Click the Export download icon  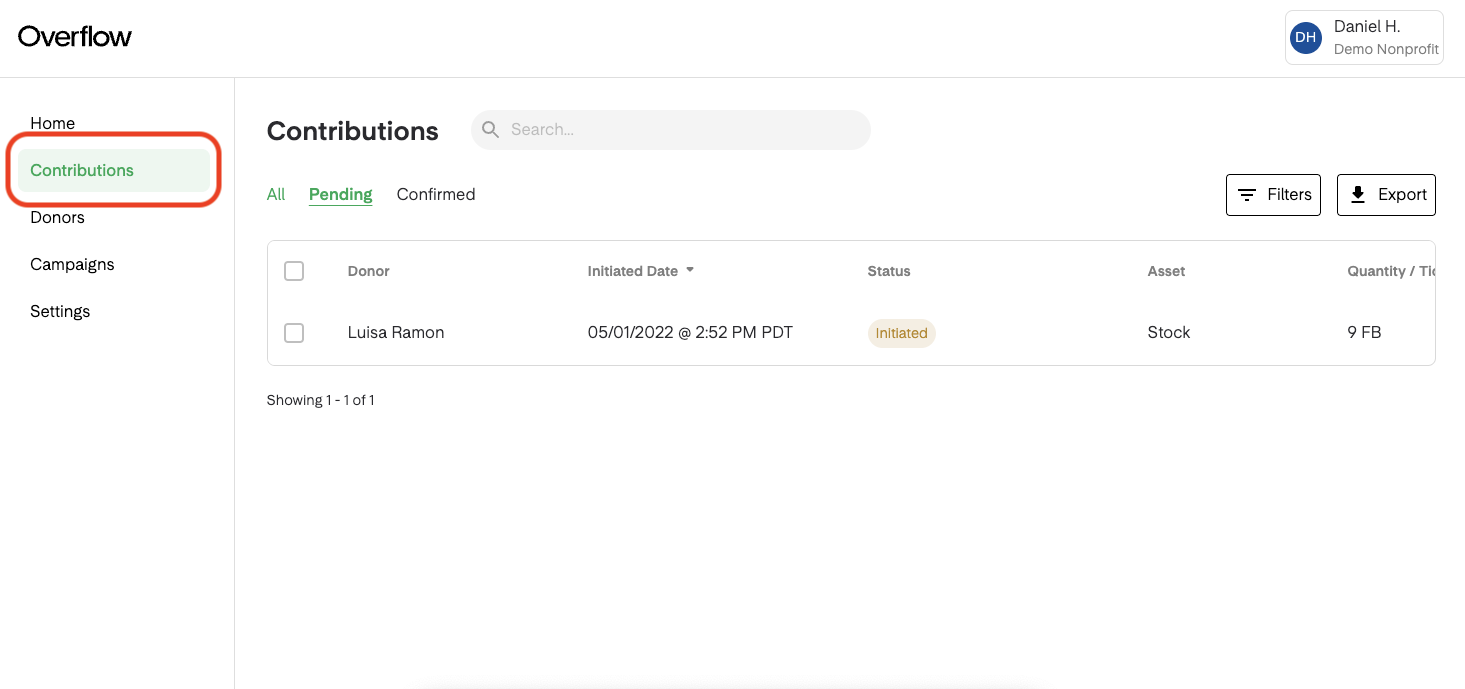coord(1357,195)
